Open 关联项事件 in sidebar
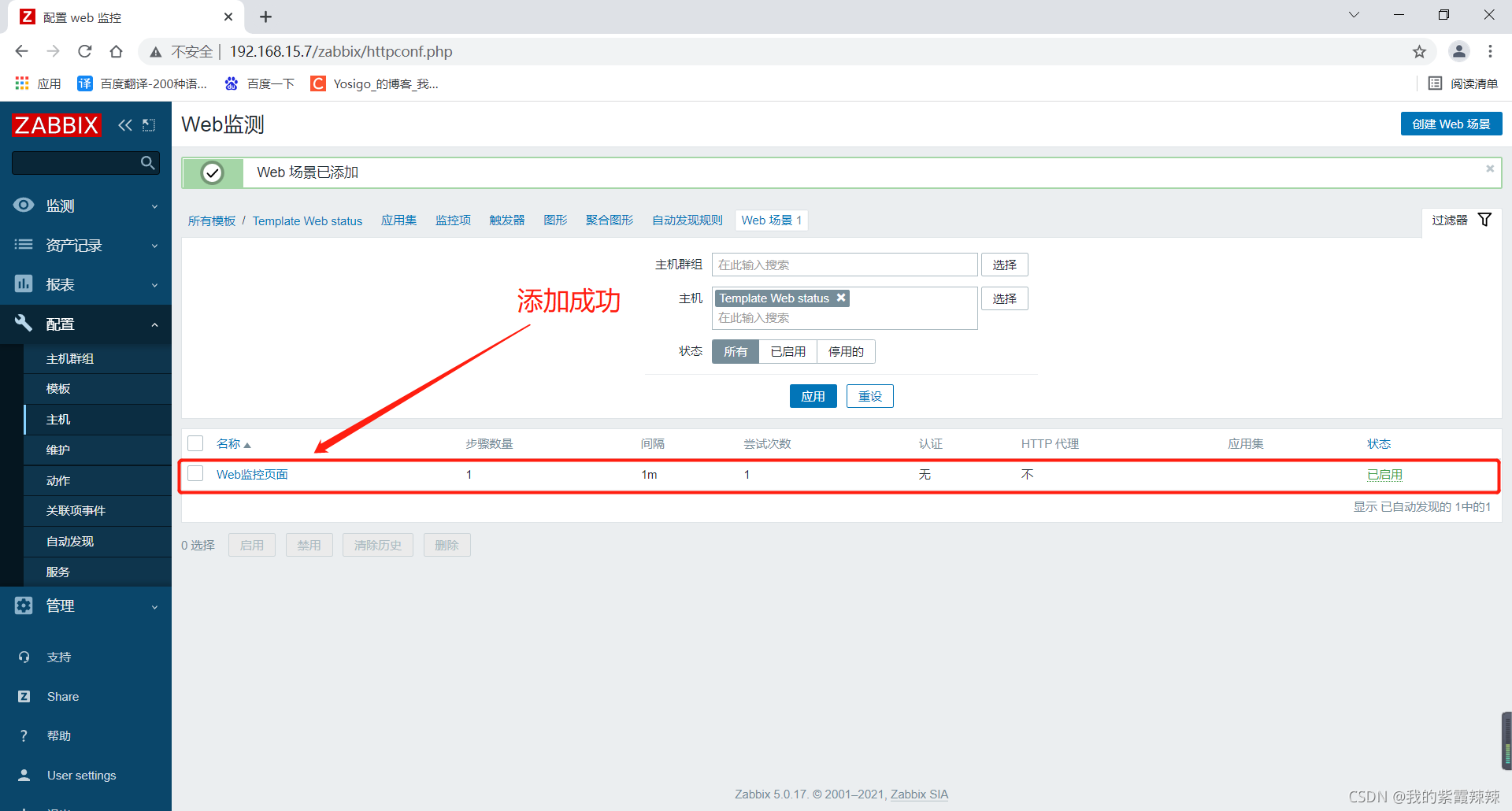This screenshot has width=1512, height=811. tap(98, 511)
